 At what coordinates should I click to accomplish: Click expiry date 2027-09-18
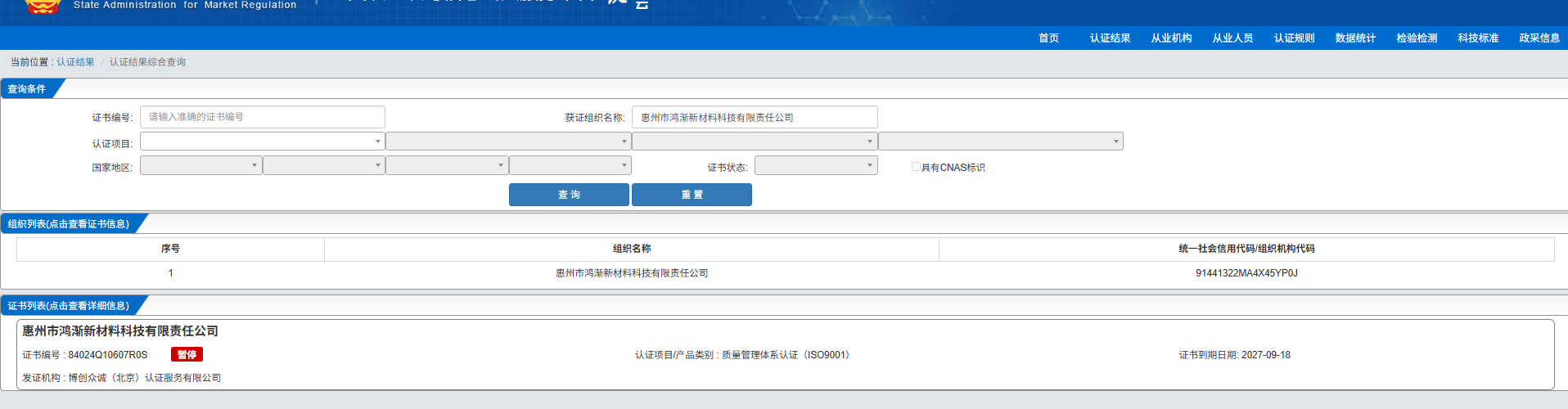[1266, 355]
